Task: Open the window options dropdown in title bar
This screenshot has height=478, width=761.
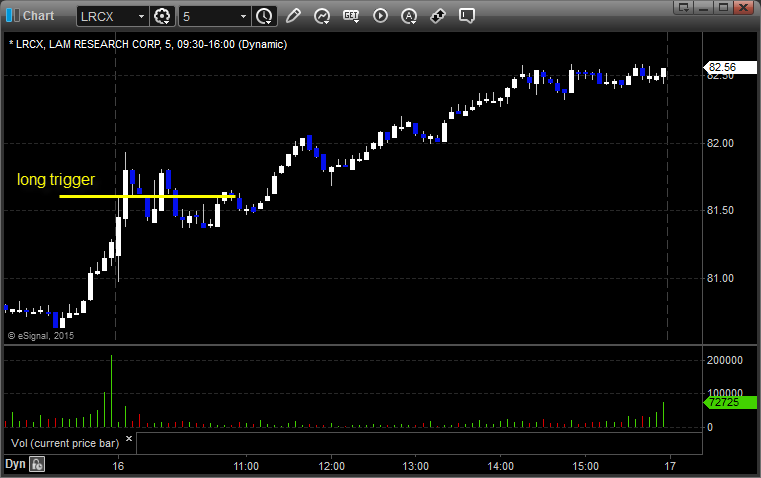Action: 684,7
